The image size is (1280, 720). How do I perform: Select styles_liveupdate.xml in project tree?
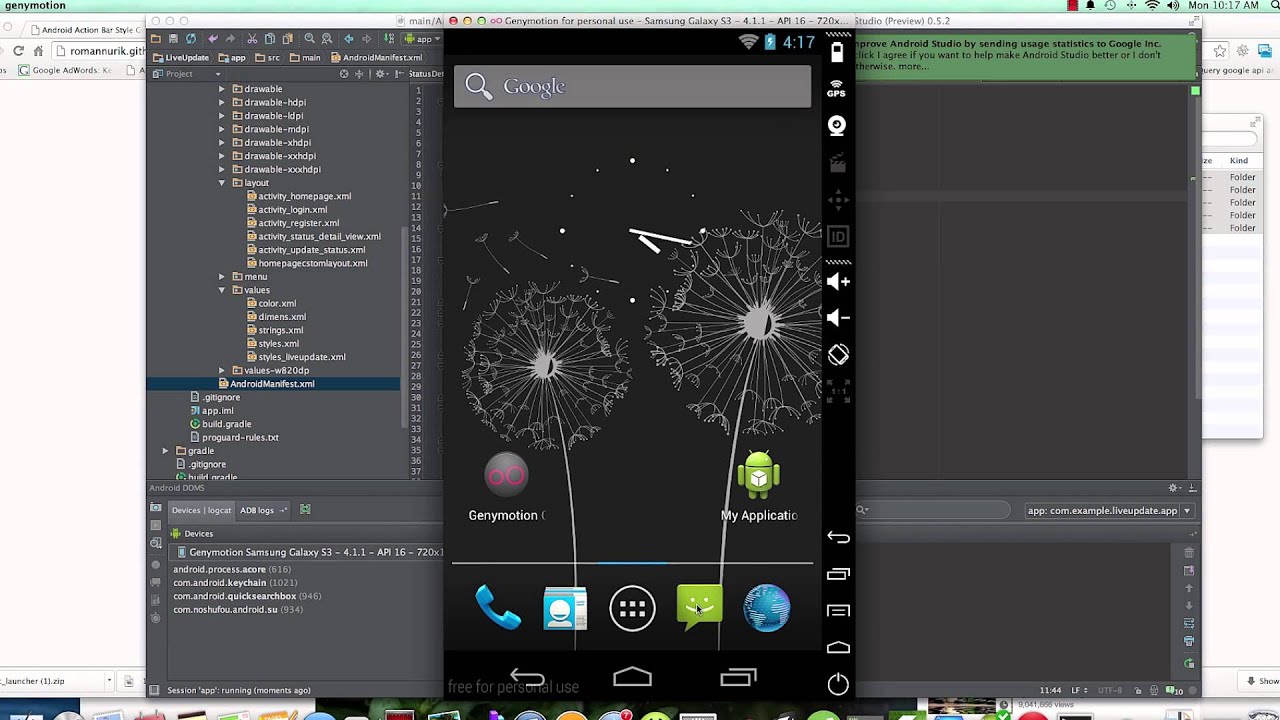tap(295, 357)
